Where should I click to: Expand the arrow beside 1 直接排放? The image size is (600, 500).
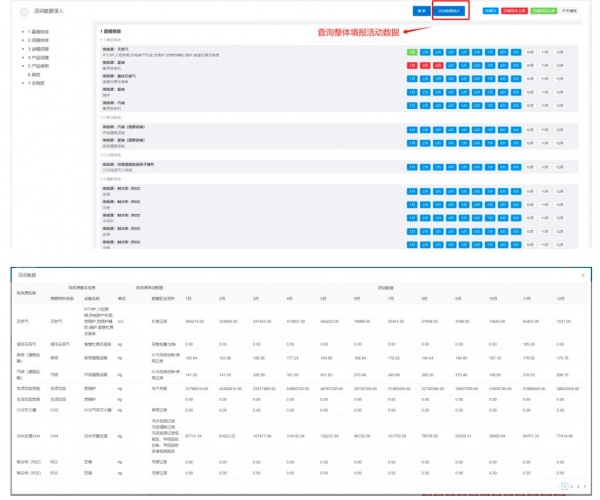click(23, 32)
